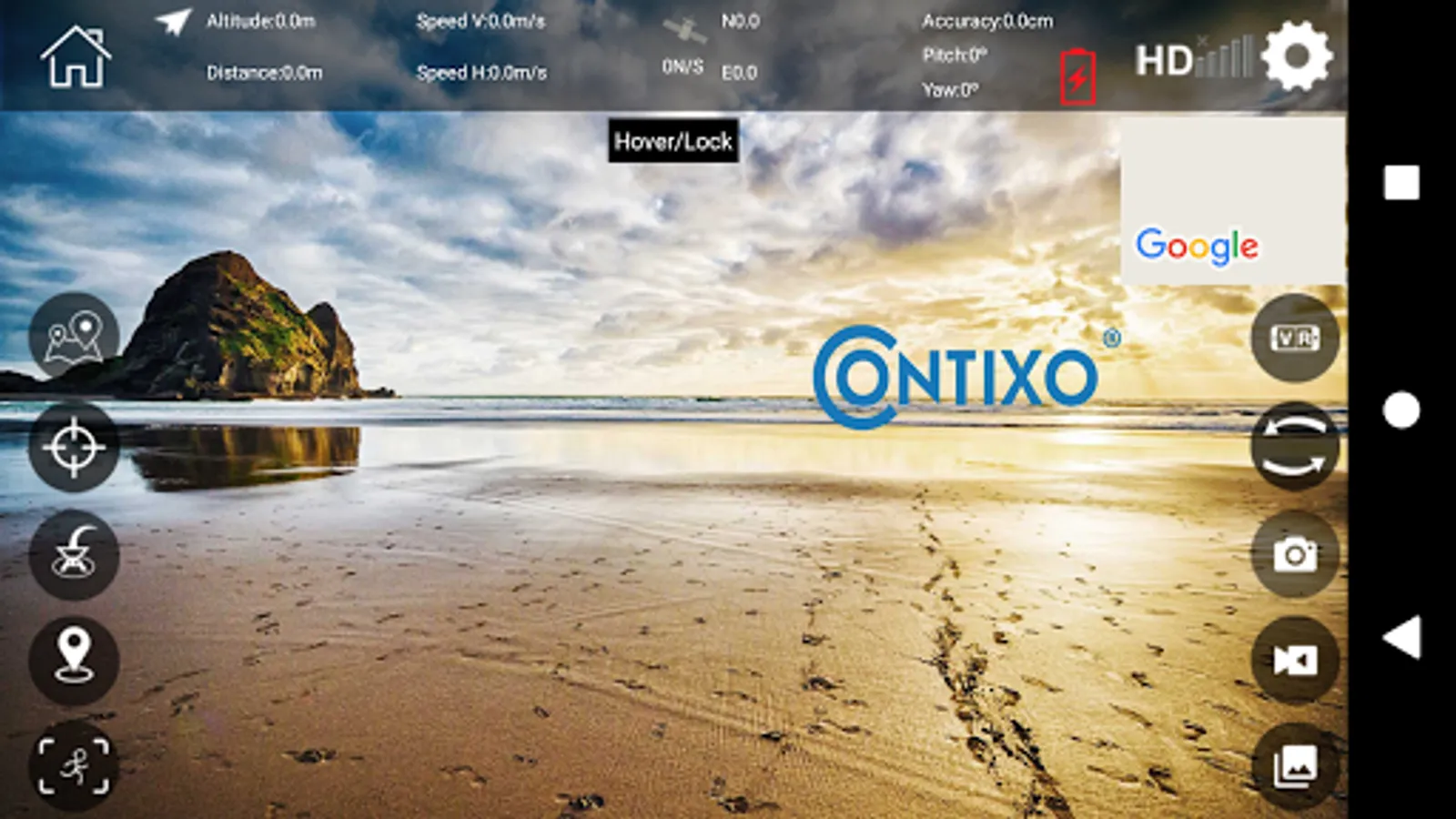Activate the orbit flight mode icon
This screenshot has width=1456, height=819.
click(x=74, y=554)
